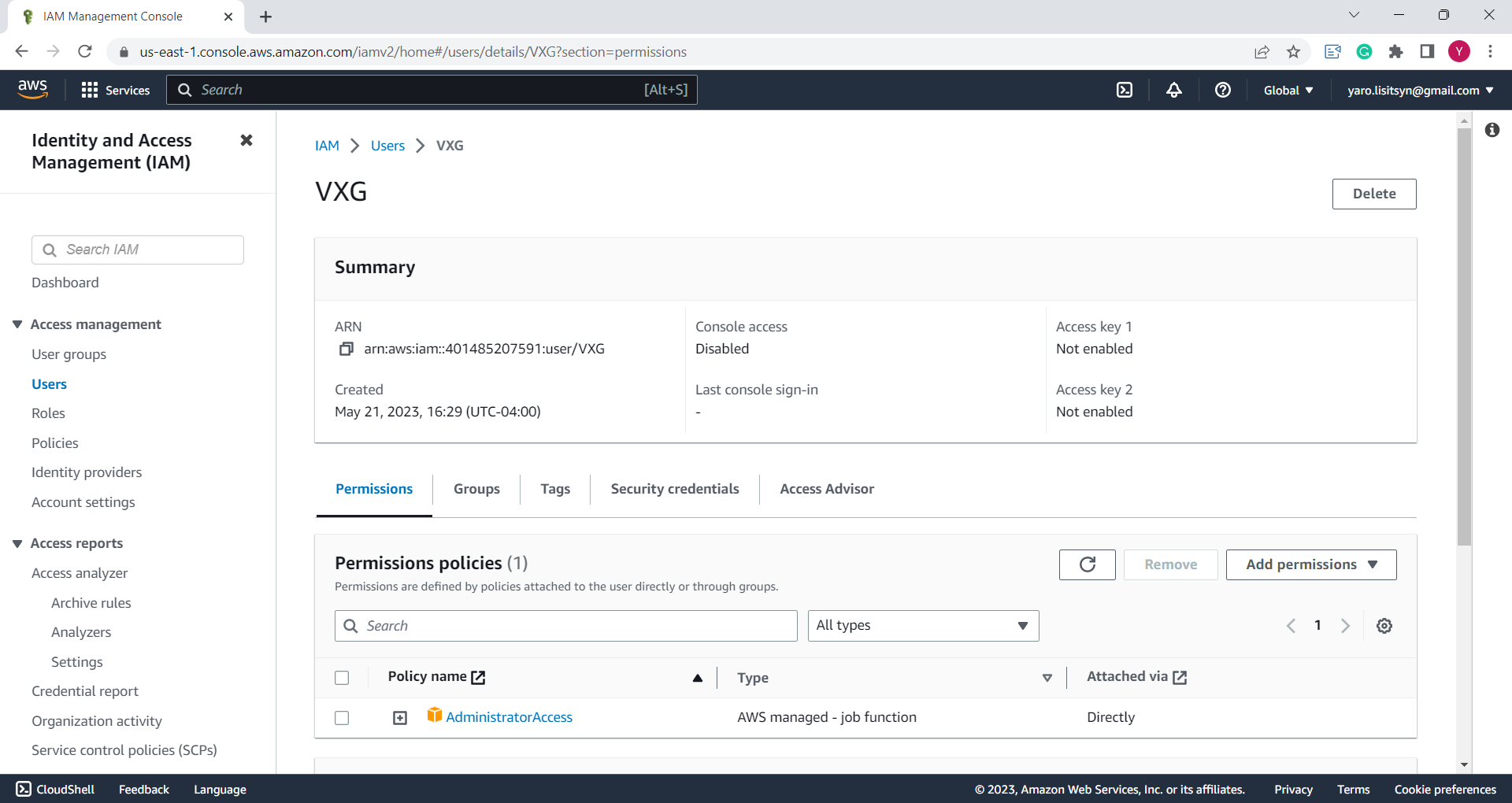Close the IAM navigation sidebar
Viewport: 1512px width, 803px height.
pos(246,140)
